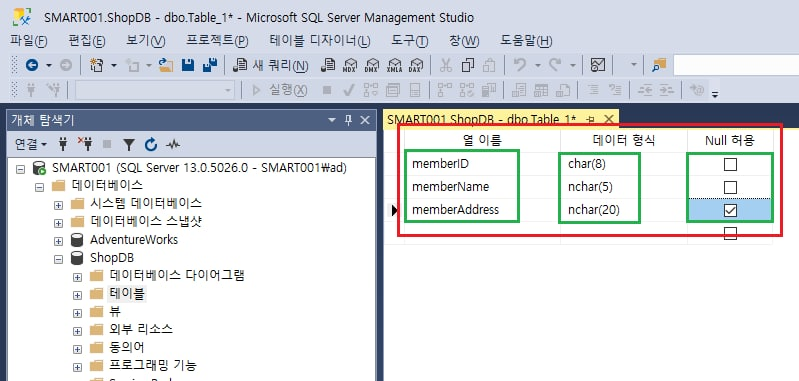Click the Navigate Backward arrow icon
This screenshot has height=381, width=799.
[32, 65]
